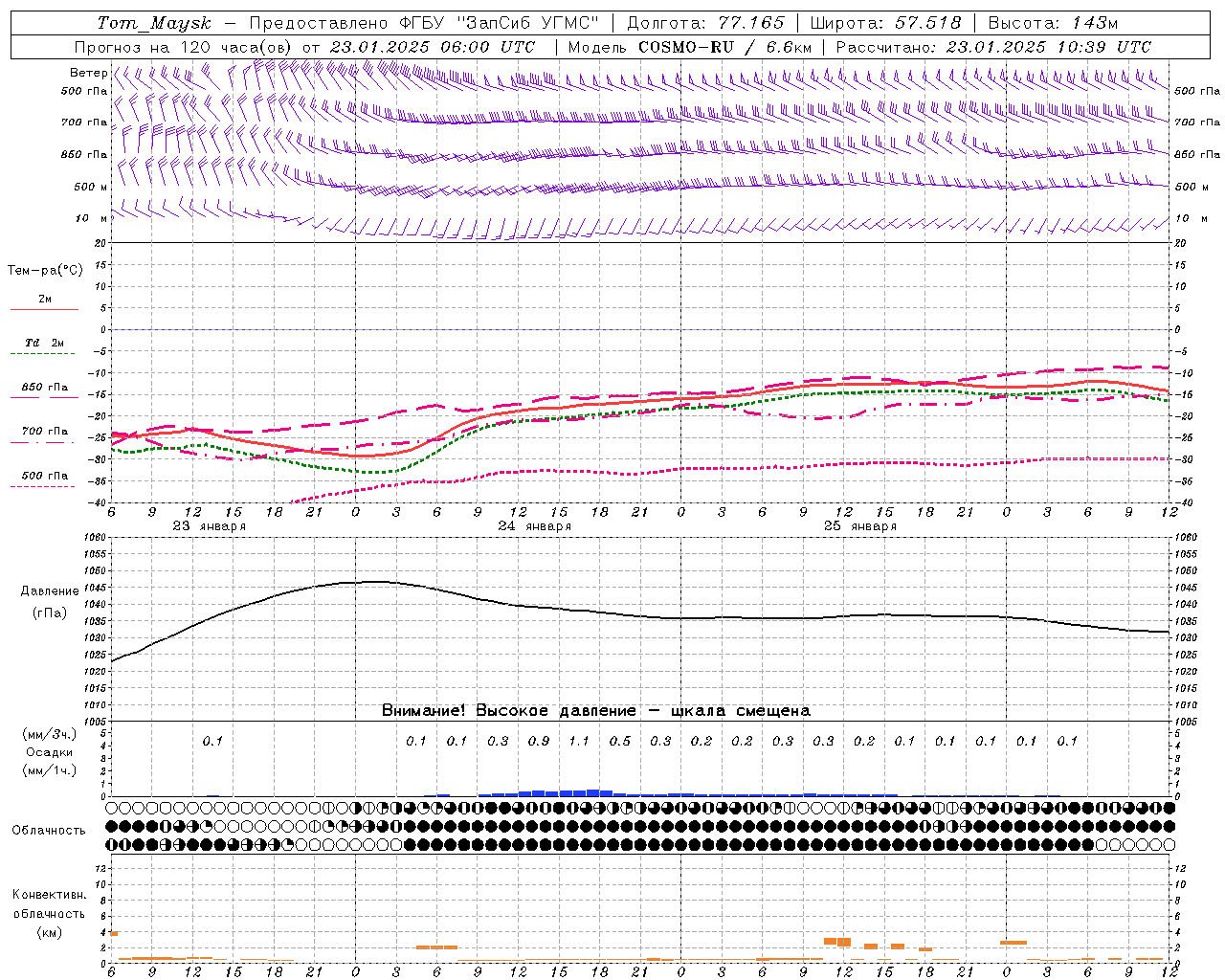Click the Высота: 143м value
Screen dimensions: 1225x980
[x=1053, y=23]
